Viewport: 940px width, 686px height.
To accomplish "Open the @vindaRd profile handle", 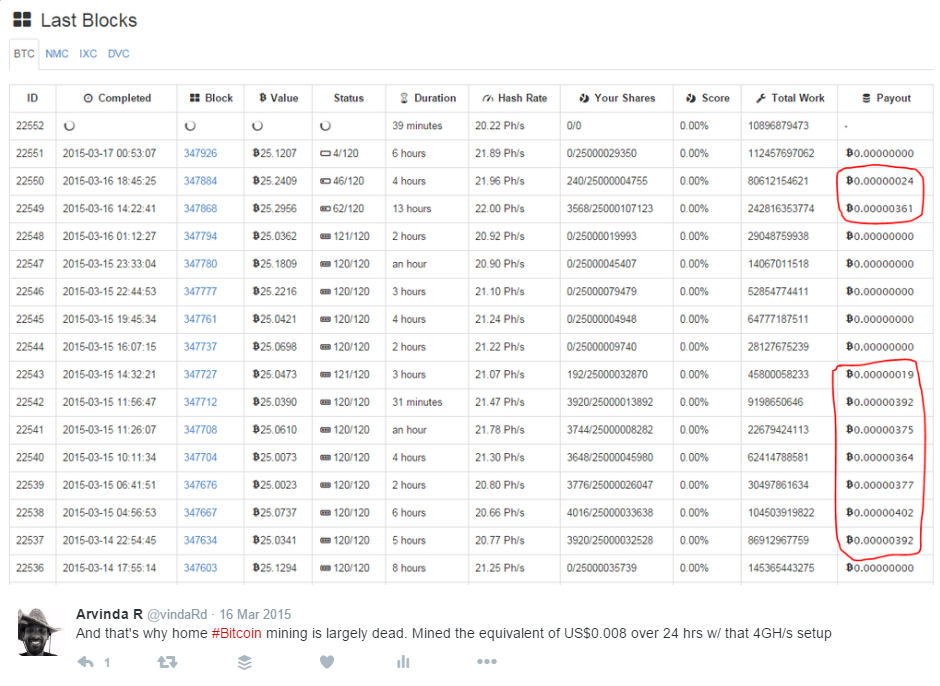I will click(177, 615).
